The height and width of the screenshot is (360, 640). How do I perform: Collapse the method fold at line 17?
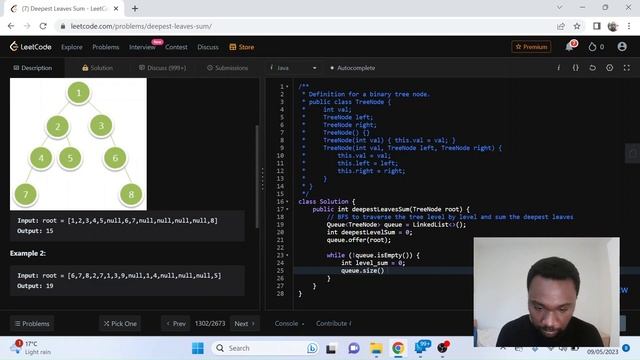click(x=287, y=209)
